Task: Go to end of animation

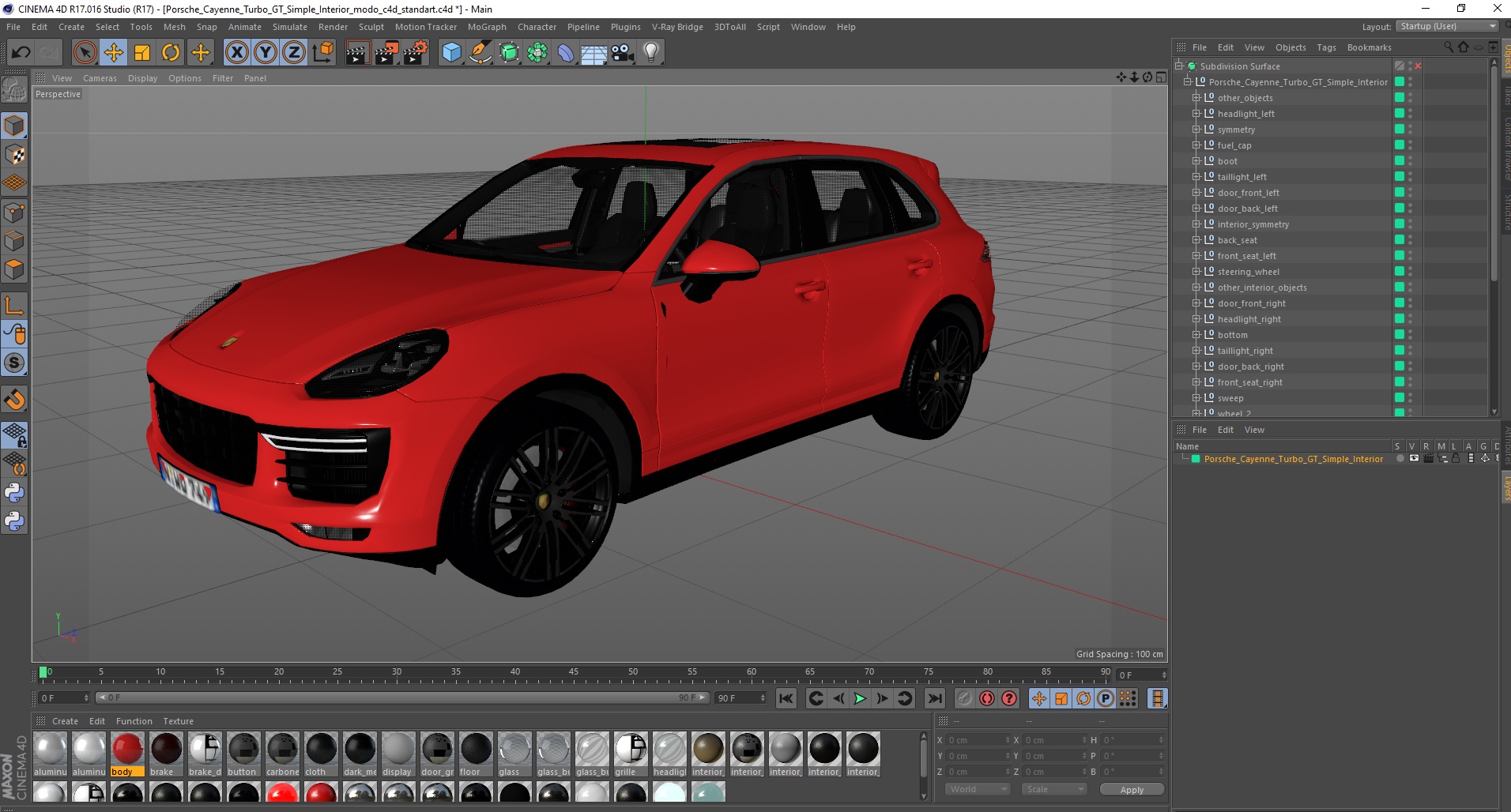Action: (x=934, y=698)
